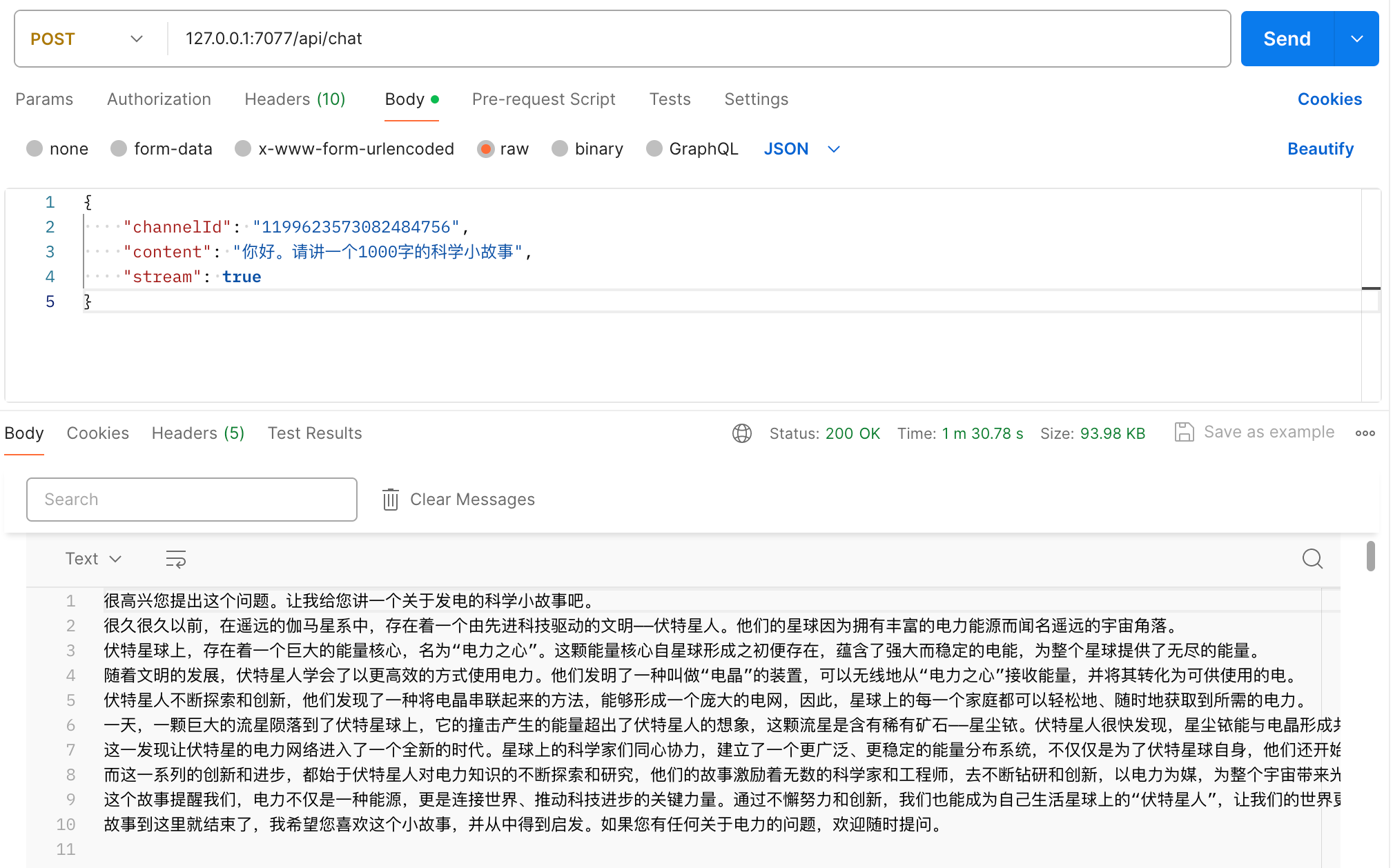This screenshot has height=868, width=1393.
Task: Click the trash icon for Clear Messages
Action: tap(391, 500)
